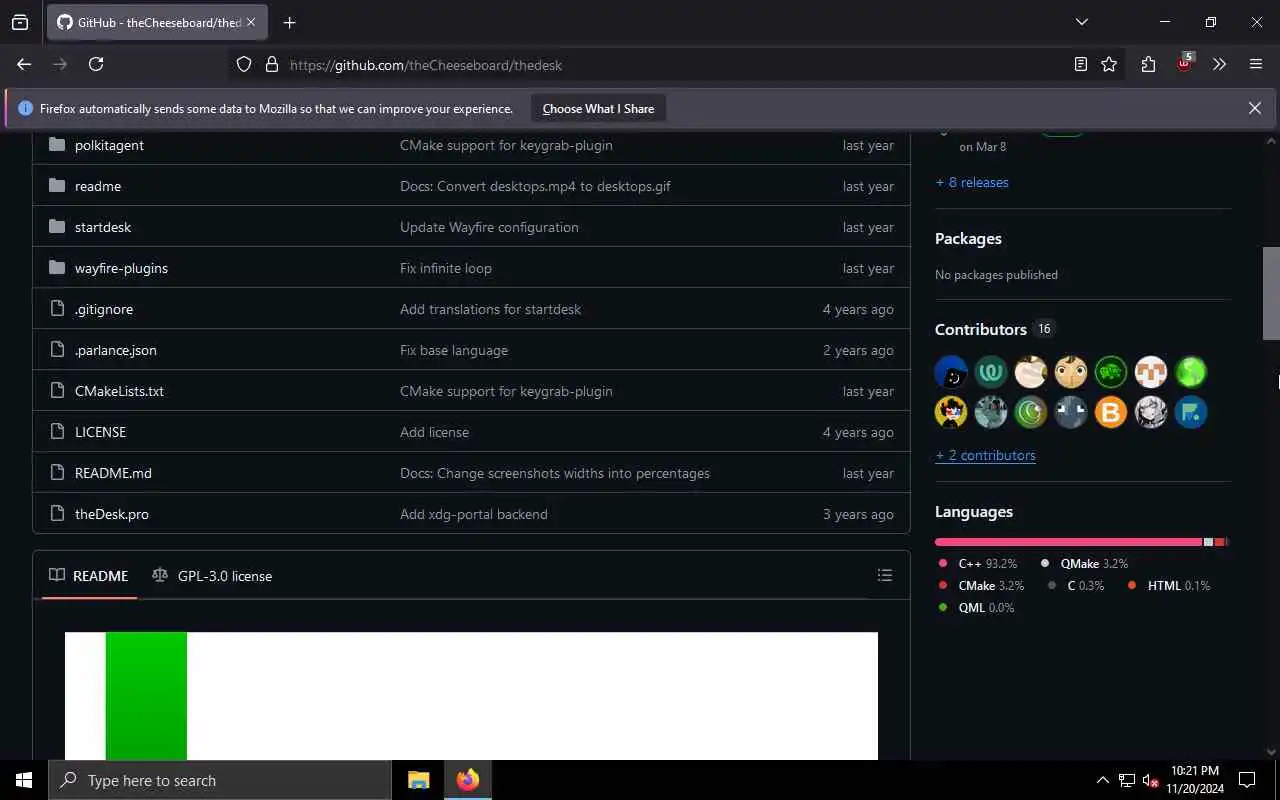Switch to the GPL-3.0 license tab
This screenshot has width=1280, height=800.
point(212,576)
